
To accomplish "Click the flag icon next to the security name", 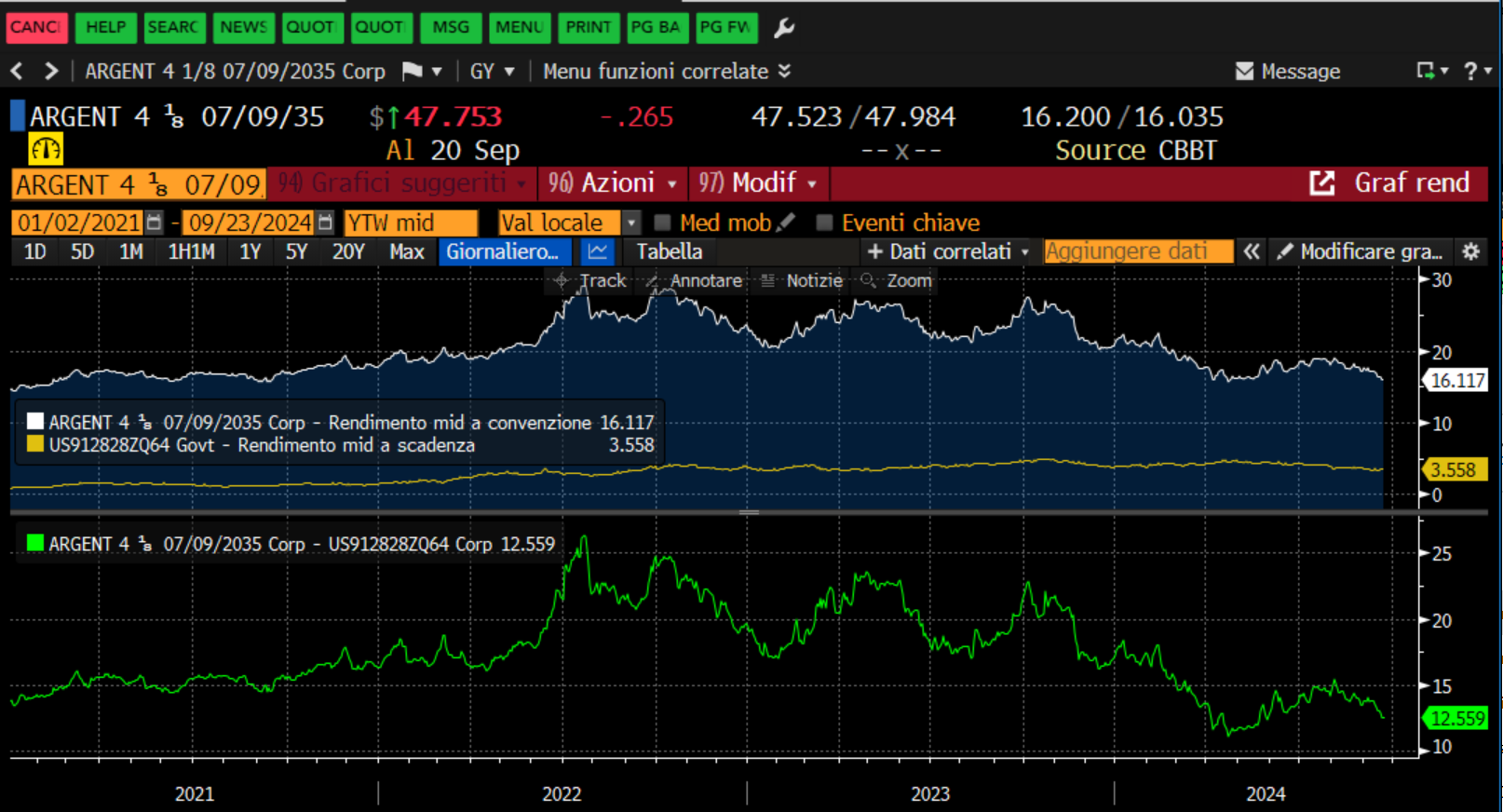I will point(412,71).
